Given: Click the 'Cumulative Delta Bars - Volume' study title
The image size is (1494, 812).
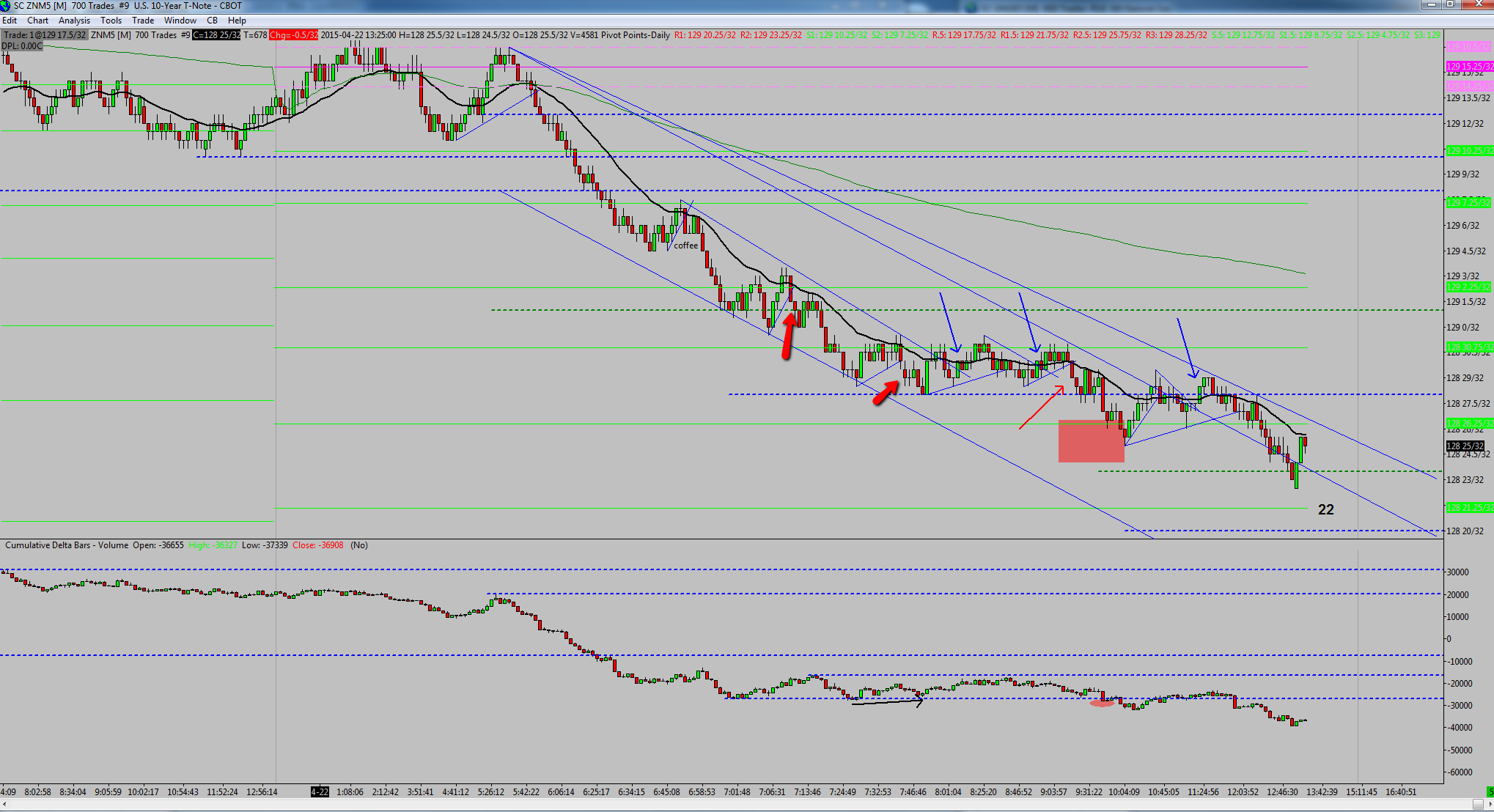Looking at the screenshot, I should coord(67,545).
